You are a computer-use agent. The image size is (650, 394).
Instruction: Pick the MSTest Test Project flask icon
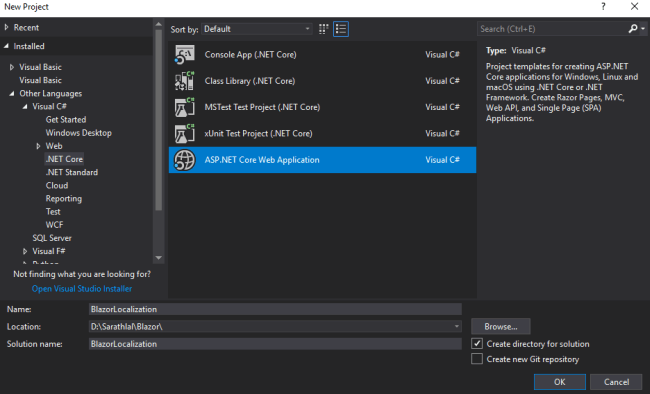(x=184, y=107)
